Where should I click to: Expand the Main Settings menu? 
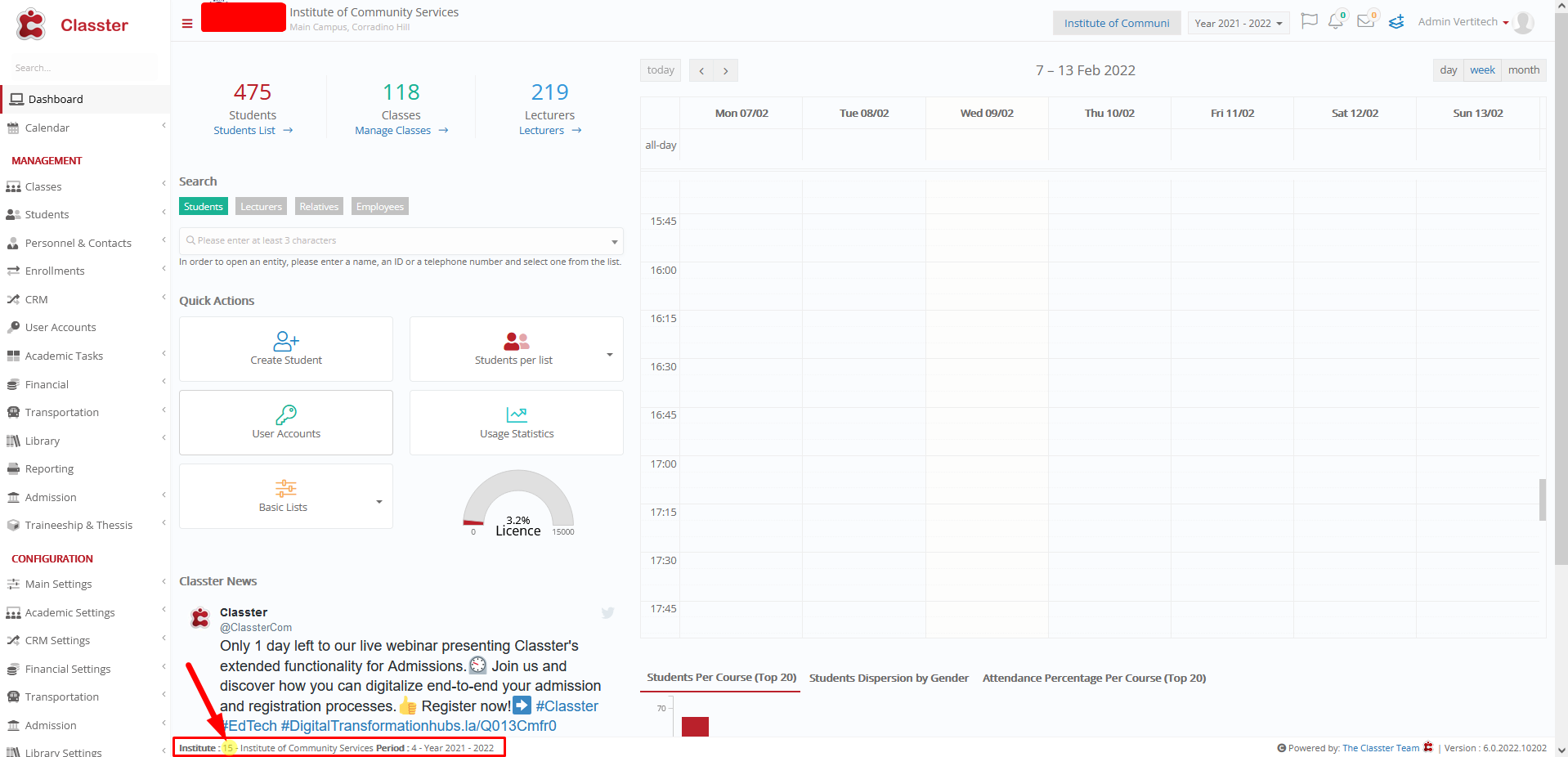[85, 585]
